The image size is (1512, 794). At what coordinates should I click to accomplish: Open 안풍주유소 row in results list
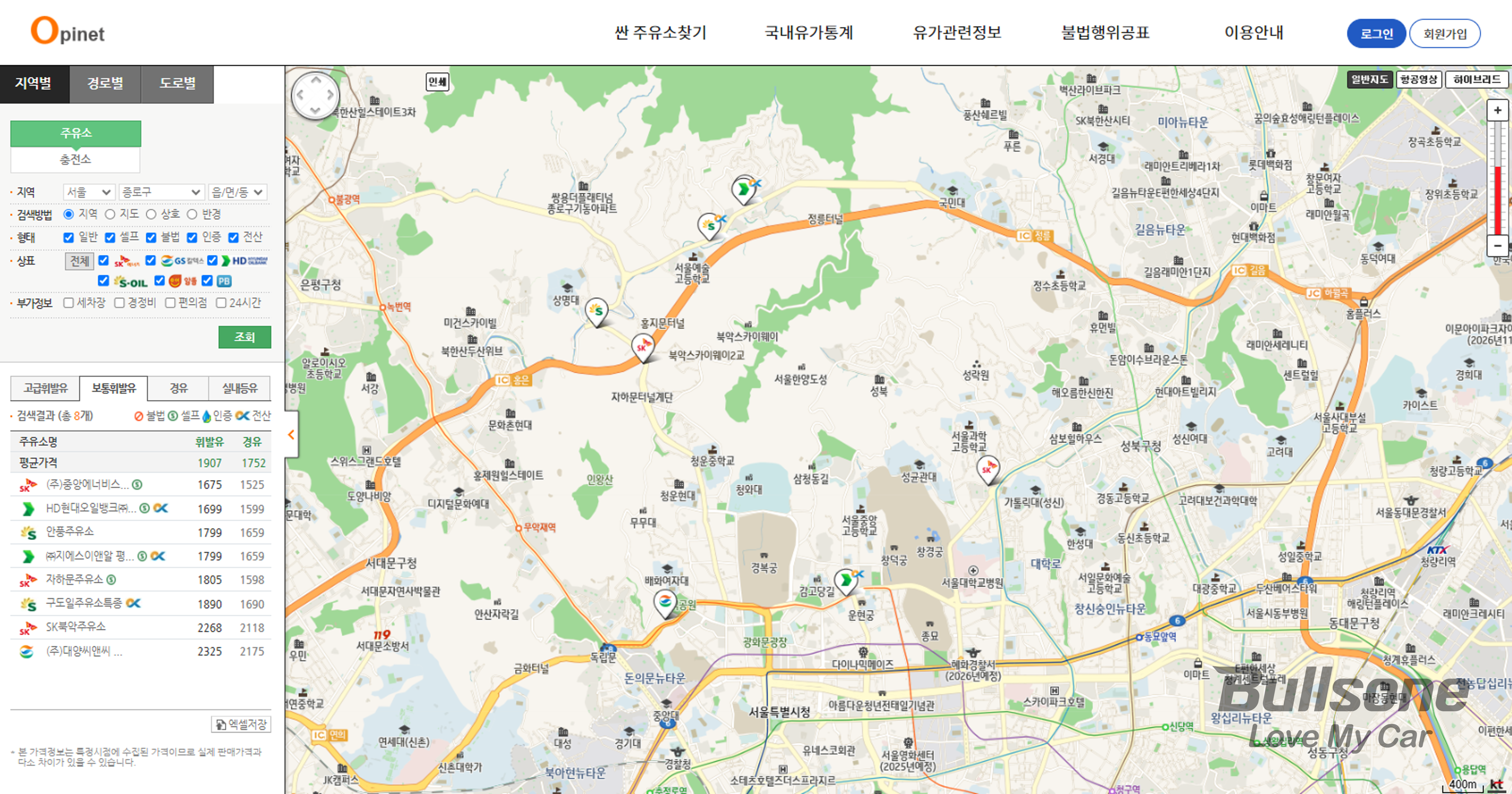pyautogui.click(x=70, y=532)
